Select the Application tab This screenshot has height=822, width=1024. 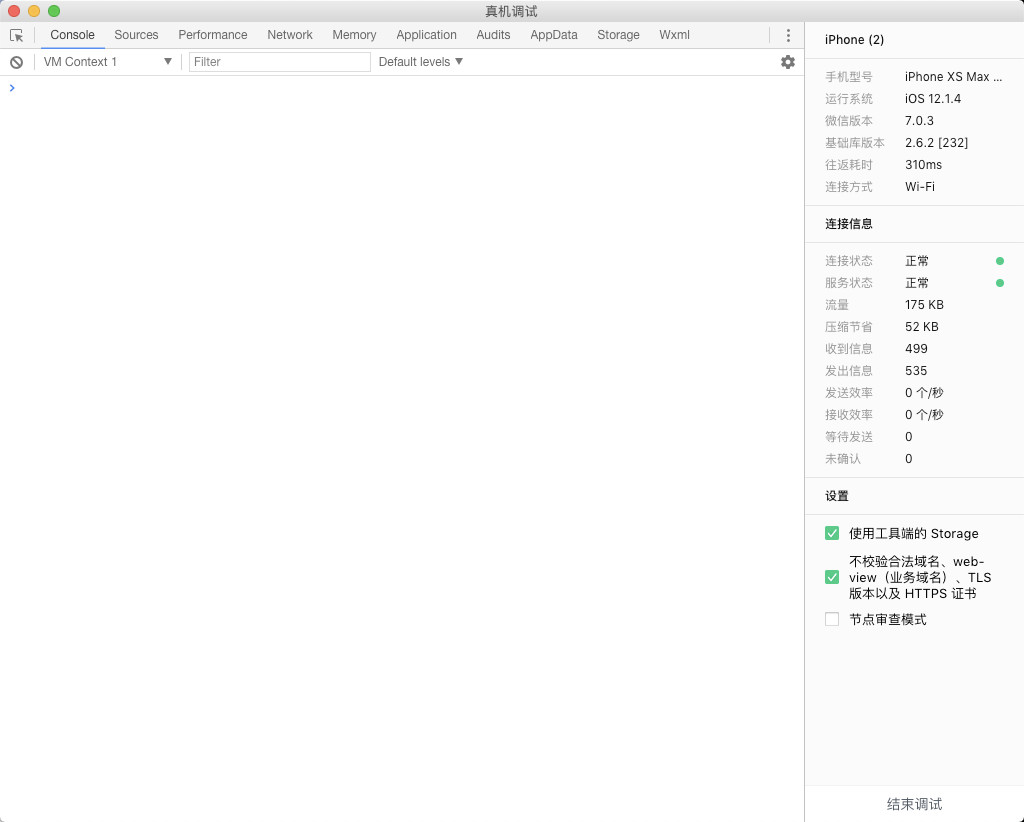click(426, 35)
